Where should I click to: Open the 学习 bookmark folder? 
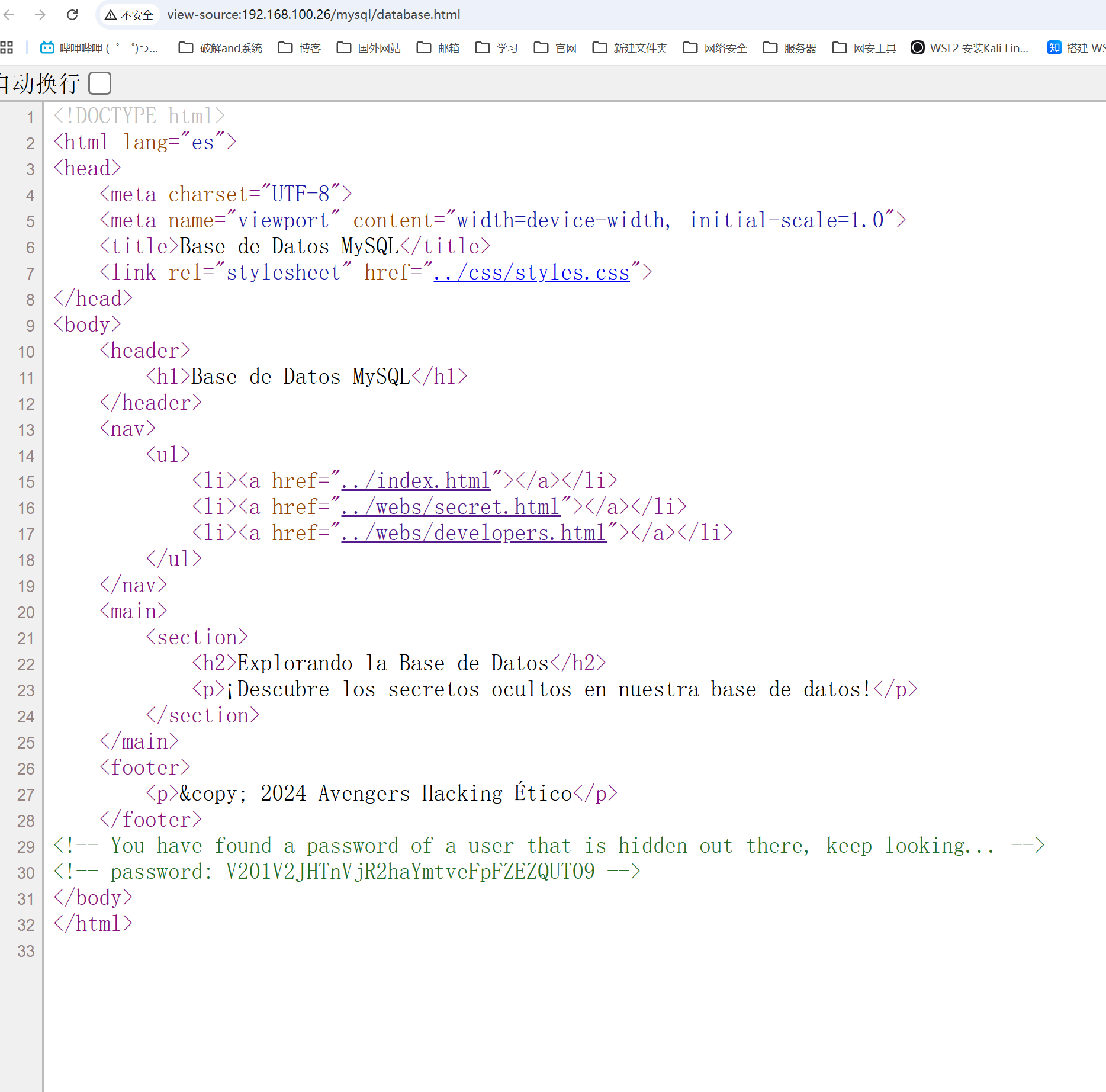coord(497,47)
